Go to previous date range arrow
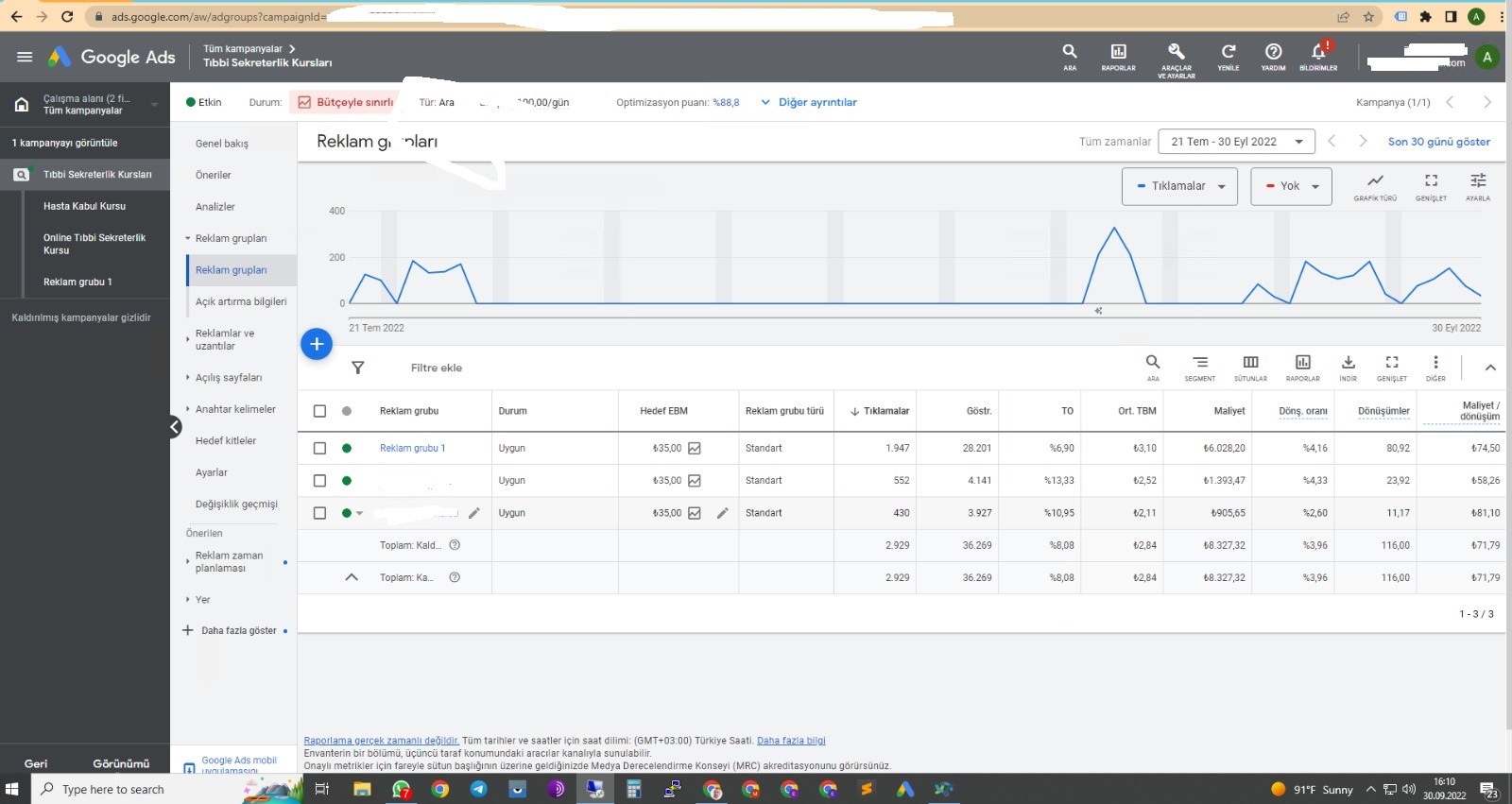Viewport: 1512px width, 804px height. (1332, 142)
